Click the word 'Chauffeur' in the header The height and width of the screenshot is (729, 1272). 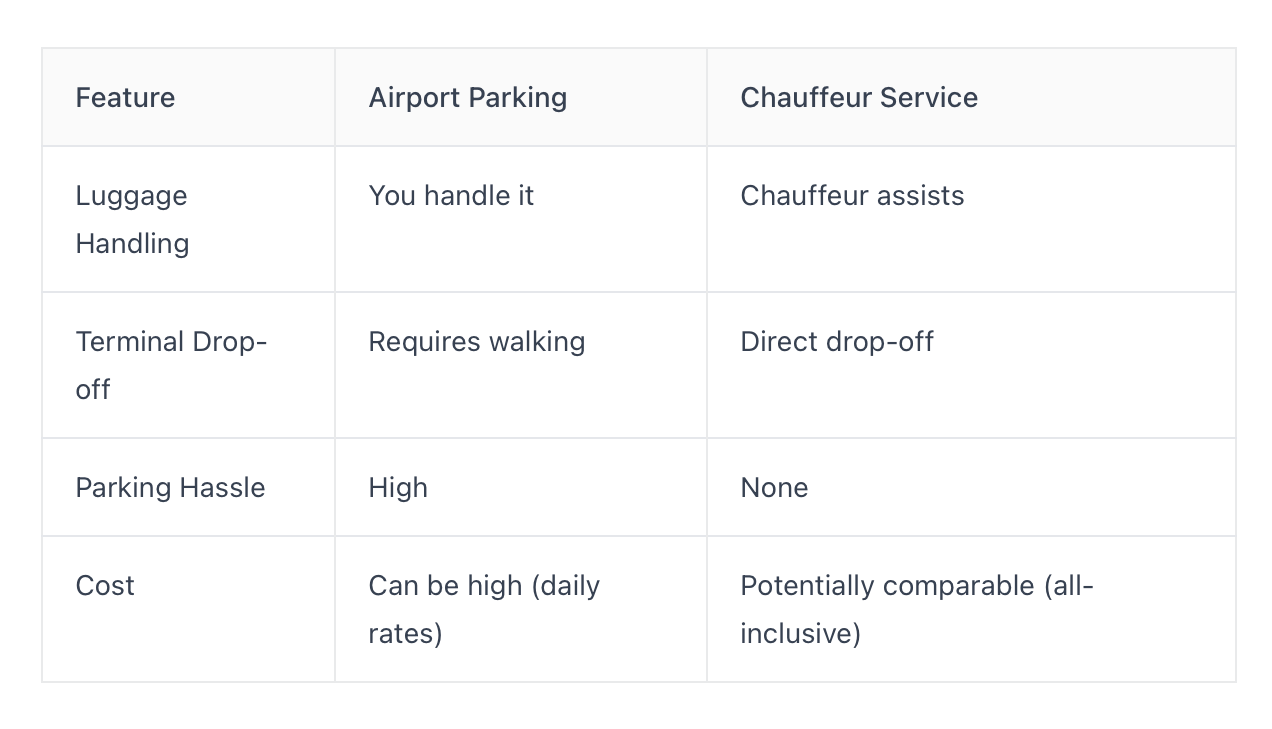[x=806, y=97]
